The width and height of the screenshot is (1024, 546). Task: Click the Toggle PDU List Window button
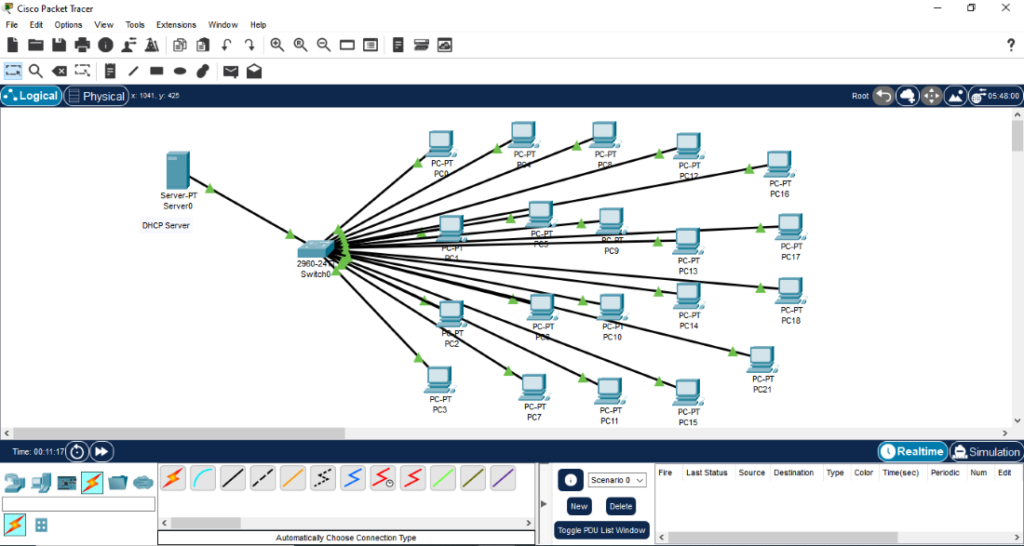coord(601,530)
